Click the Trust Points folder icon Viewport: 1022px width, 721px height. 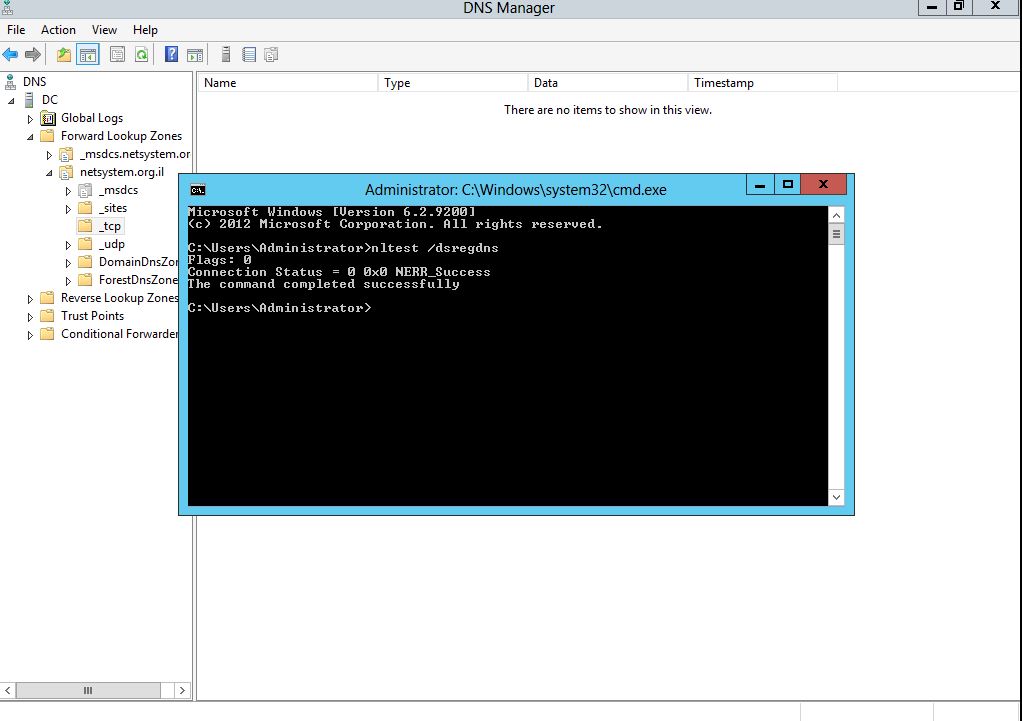coord(47,316)
